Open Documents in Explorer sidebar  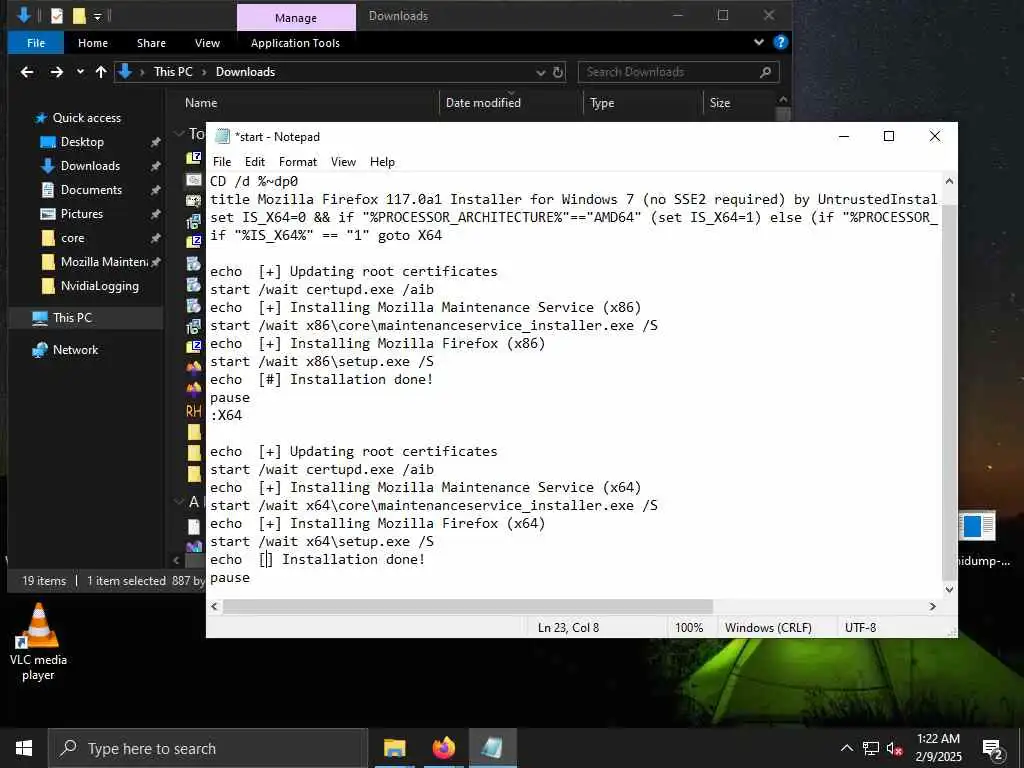(91, 190)
